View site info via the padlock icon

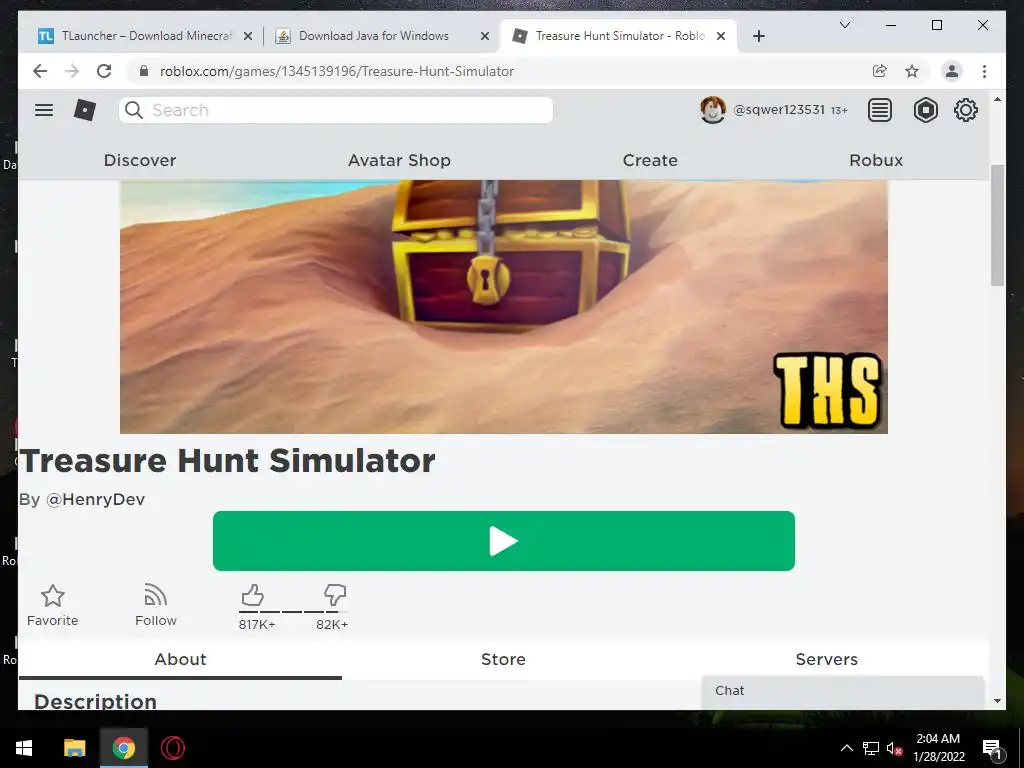click(144, 71)
